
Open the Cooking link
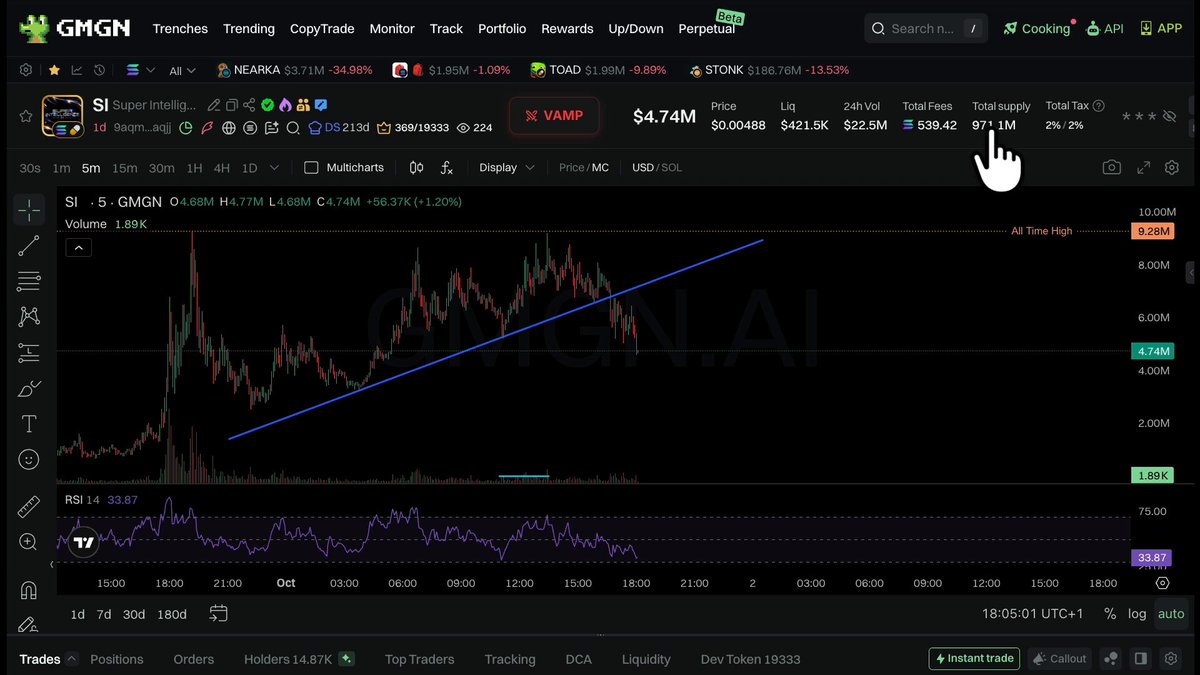[1037, 28]
